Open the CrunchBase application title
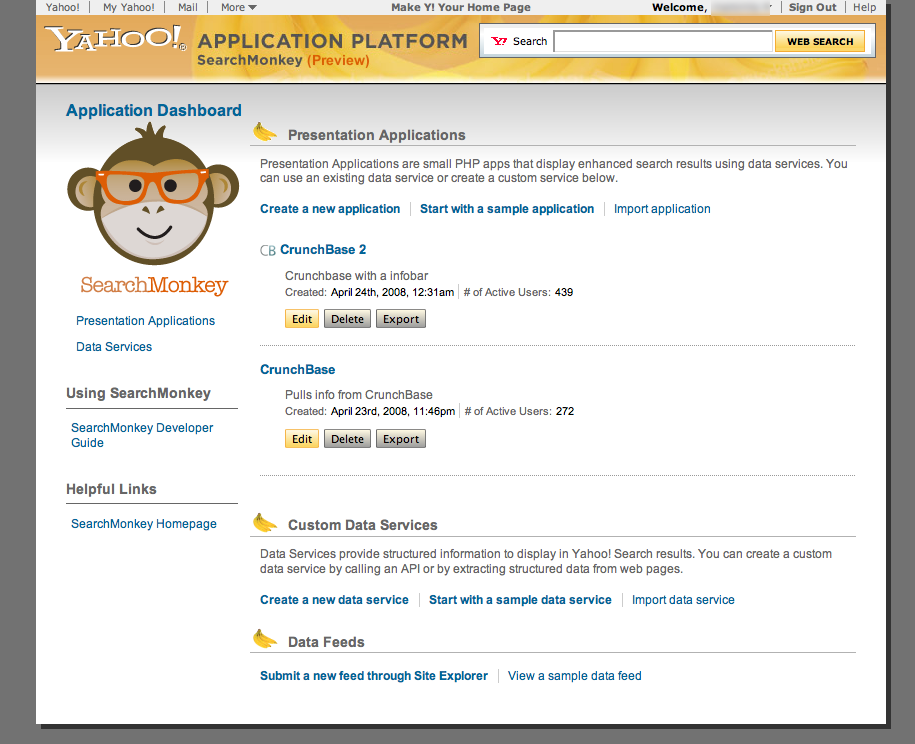Image resolution: width=915 pixels, height=744 pixels. coord(298,369)
